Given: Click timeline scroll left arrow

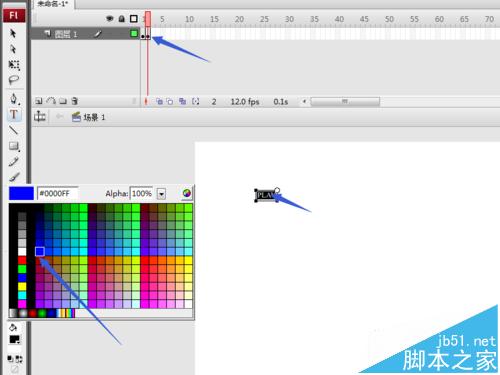Looking at the screenshot, I should pos(304,101).
